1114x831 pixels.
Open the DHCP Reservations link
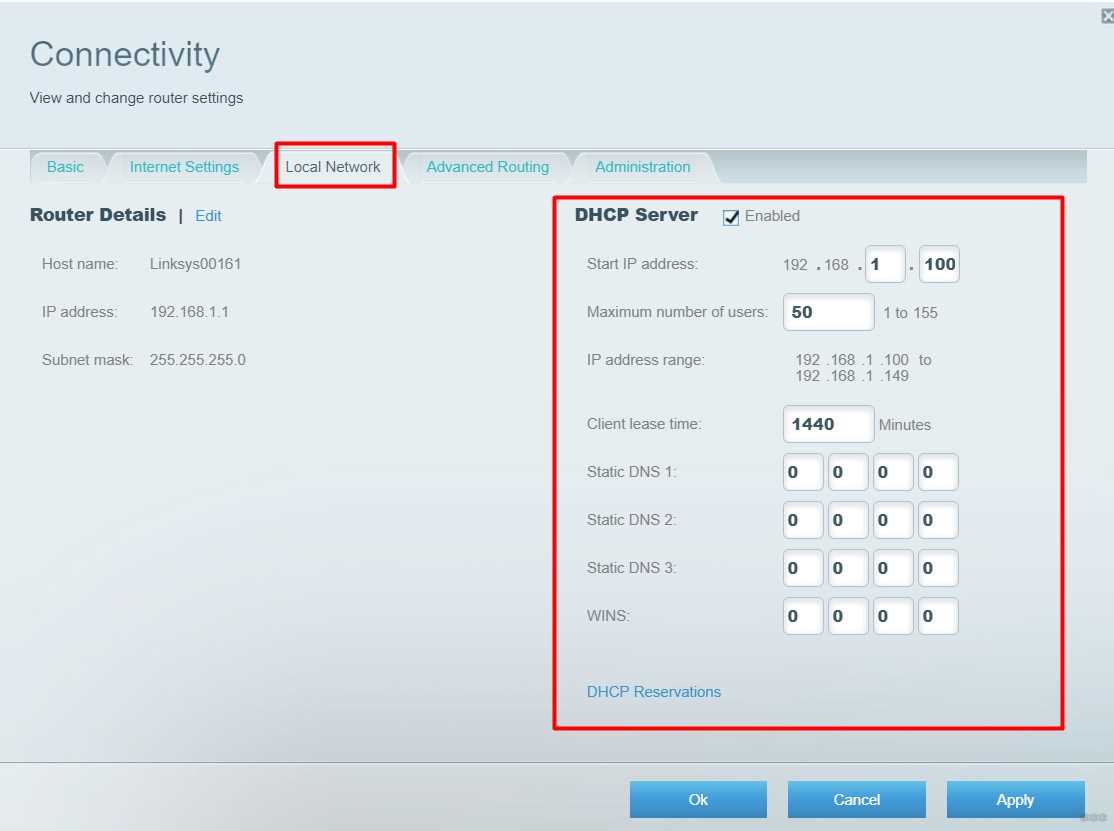tap(654, 692)
